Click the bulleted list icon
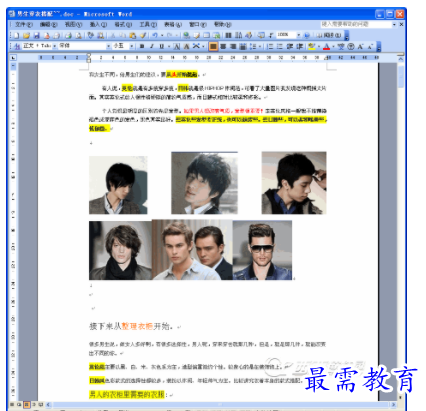426x411 pixels. point(280,46)
